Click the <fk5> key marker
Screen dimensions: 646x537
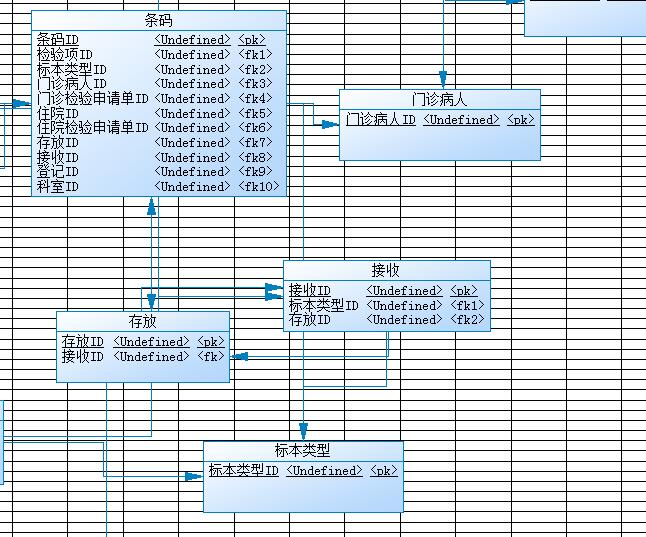tap(255, 113)
